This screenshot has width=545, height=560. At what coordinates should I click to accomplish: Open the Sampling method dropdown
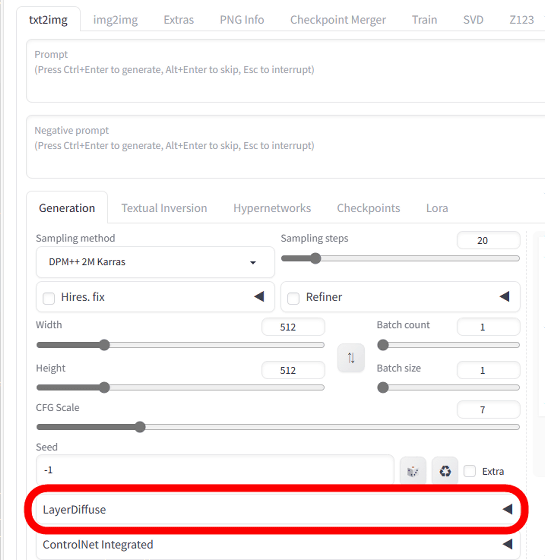[155, 262]
